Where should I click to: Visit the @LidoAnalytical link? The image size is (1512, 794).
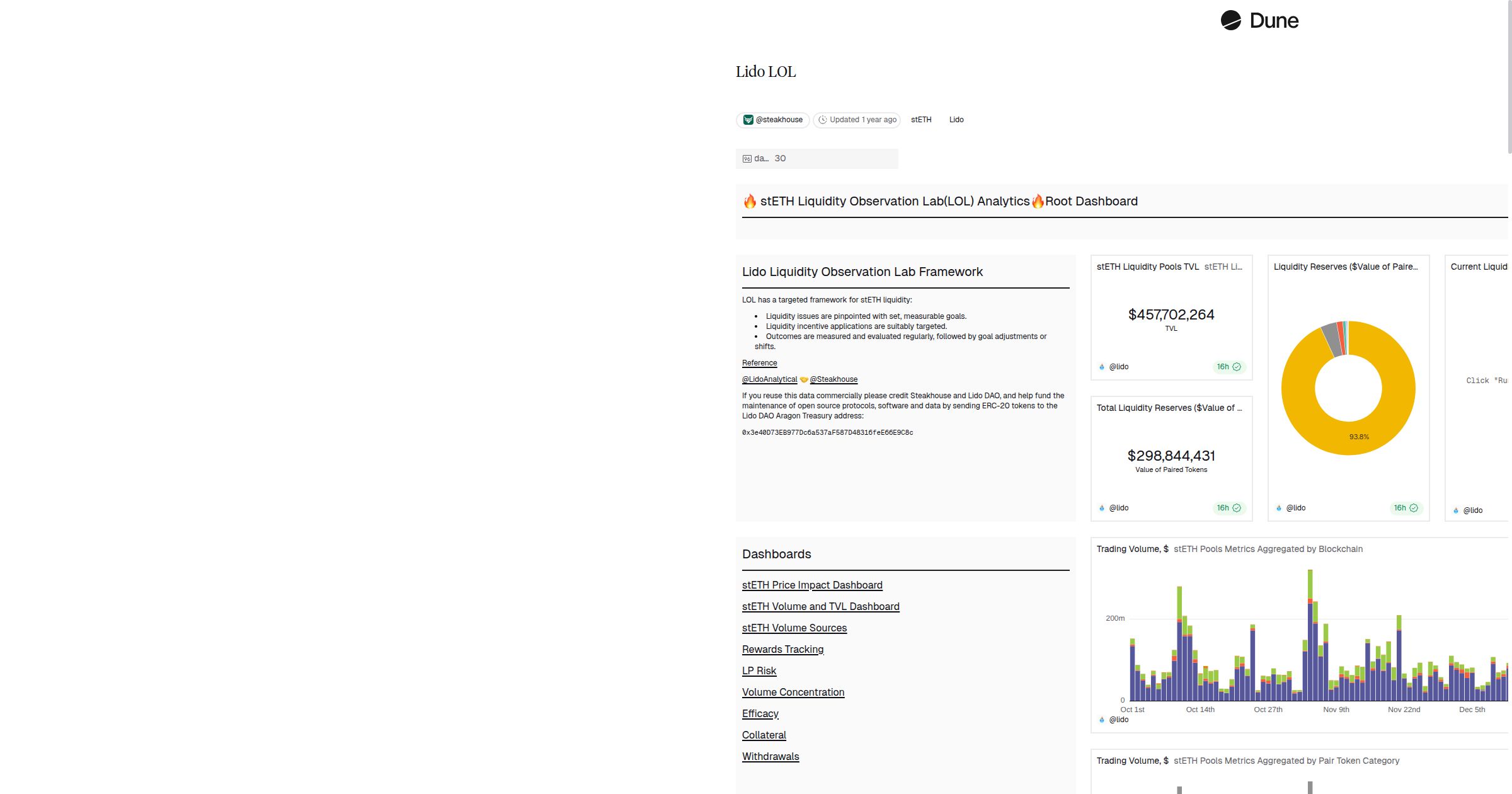click(769, 379)
